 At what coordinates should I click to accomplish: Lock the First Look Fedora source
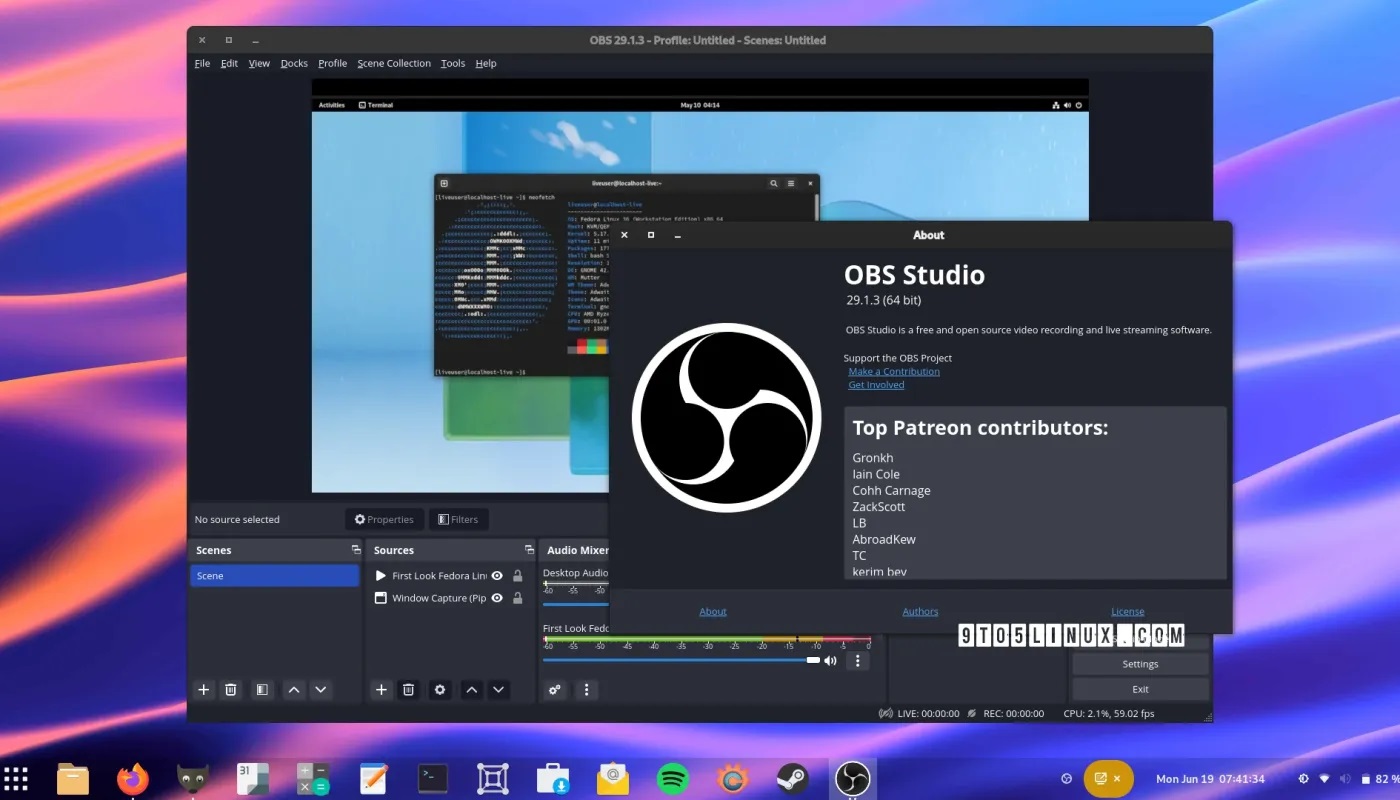[x=517, y=576]
